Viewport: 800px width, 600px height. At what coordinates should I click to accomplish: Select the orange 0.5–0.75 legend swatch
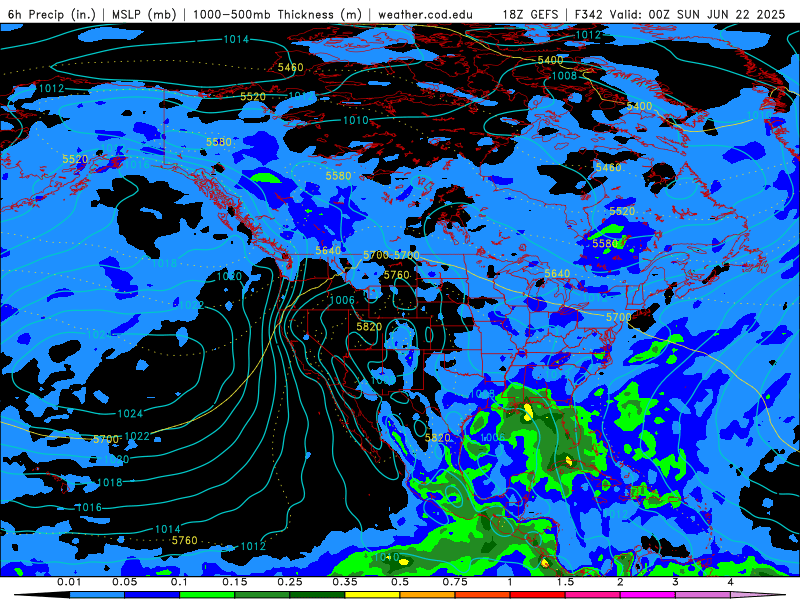coord(428,595)
